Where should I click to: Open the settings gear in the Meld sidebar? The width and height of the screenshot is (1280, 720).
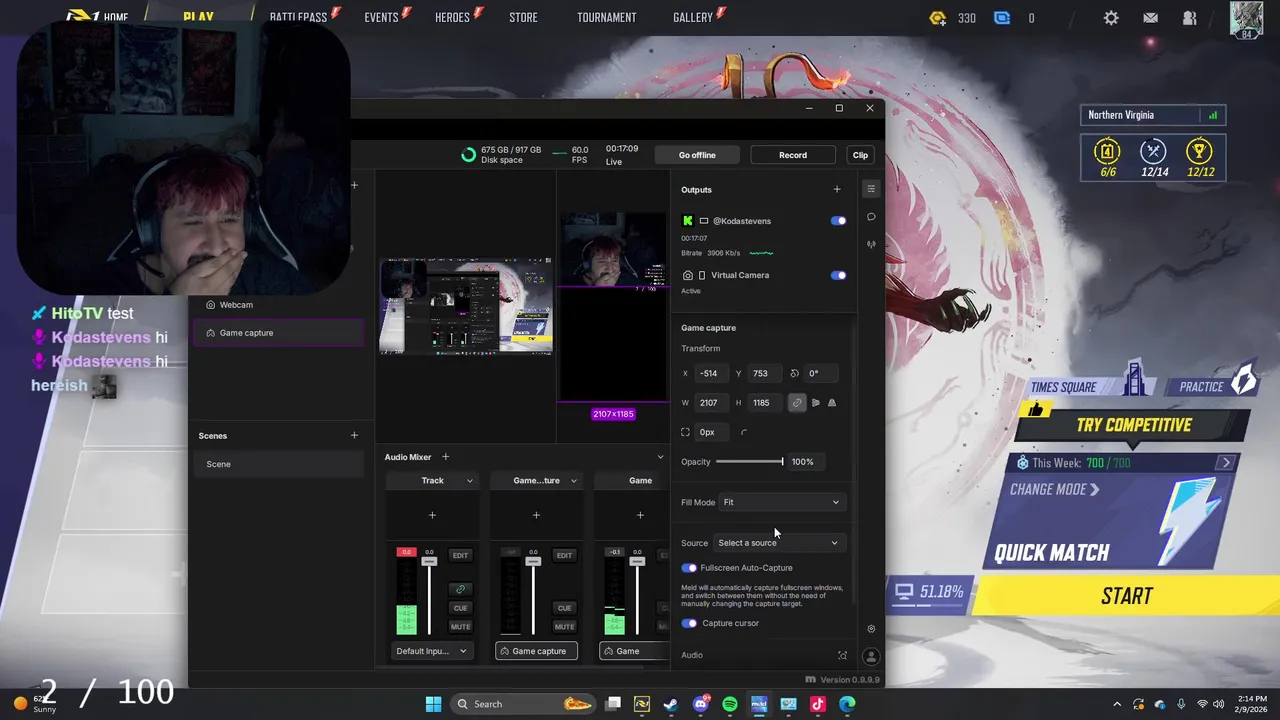[871, 629]
